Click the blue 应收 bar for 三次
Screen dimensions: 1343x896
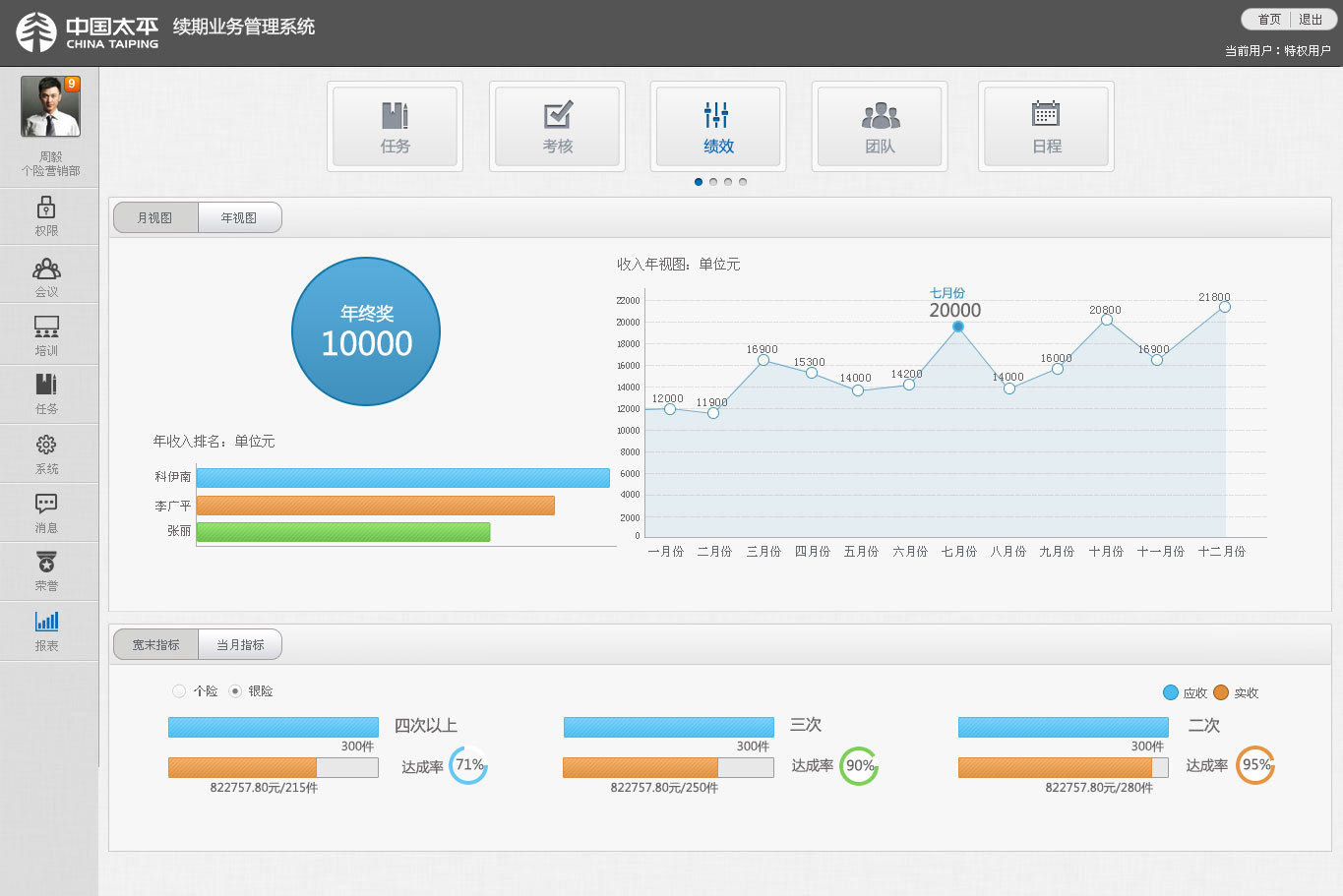(669, 727)
